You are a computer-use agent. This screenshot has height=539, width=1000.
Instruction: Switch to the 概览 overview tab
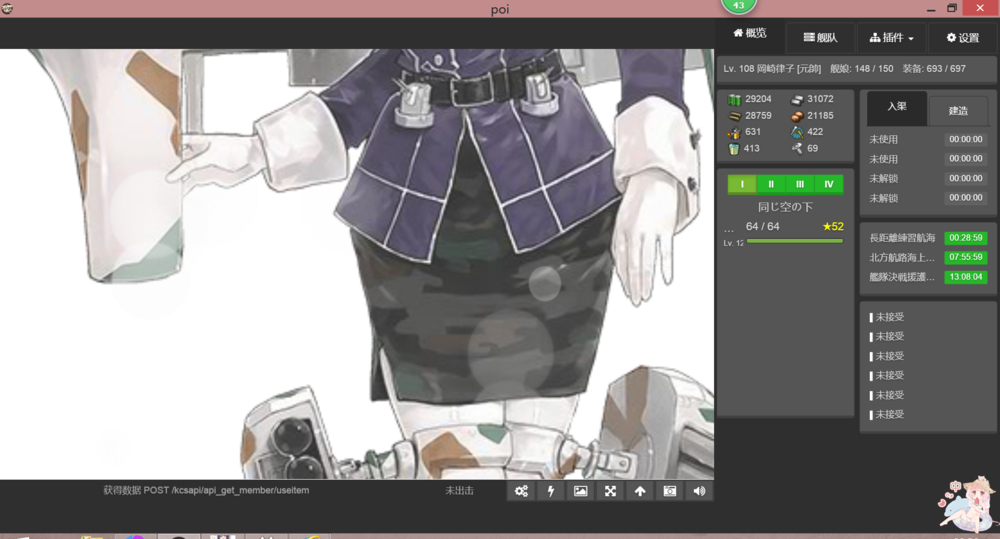click(750, 33)
